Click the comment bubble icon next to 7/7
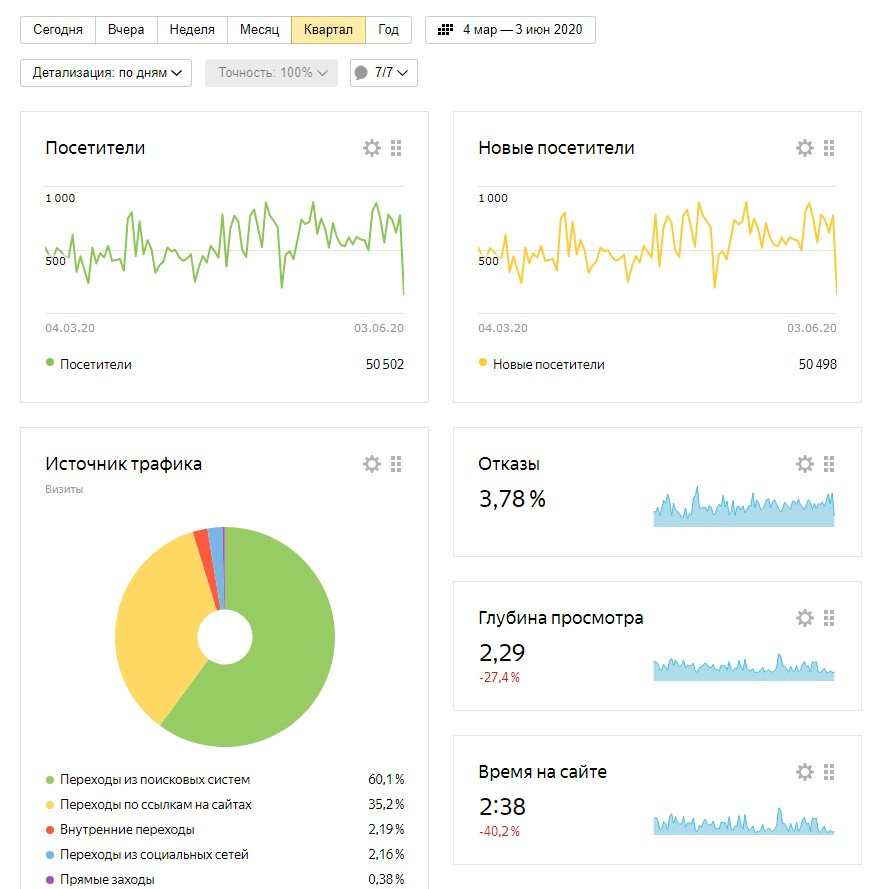 pos(361,73)
